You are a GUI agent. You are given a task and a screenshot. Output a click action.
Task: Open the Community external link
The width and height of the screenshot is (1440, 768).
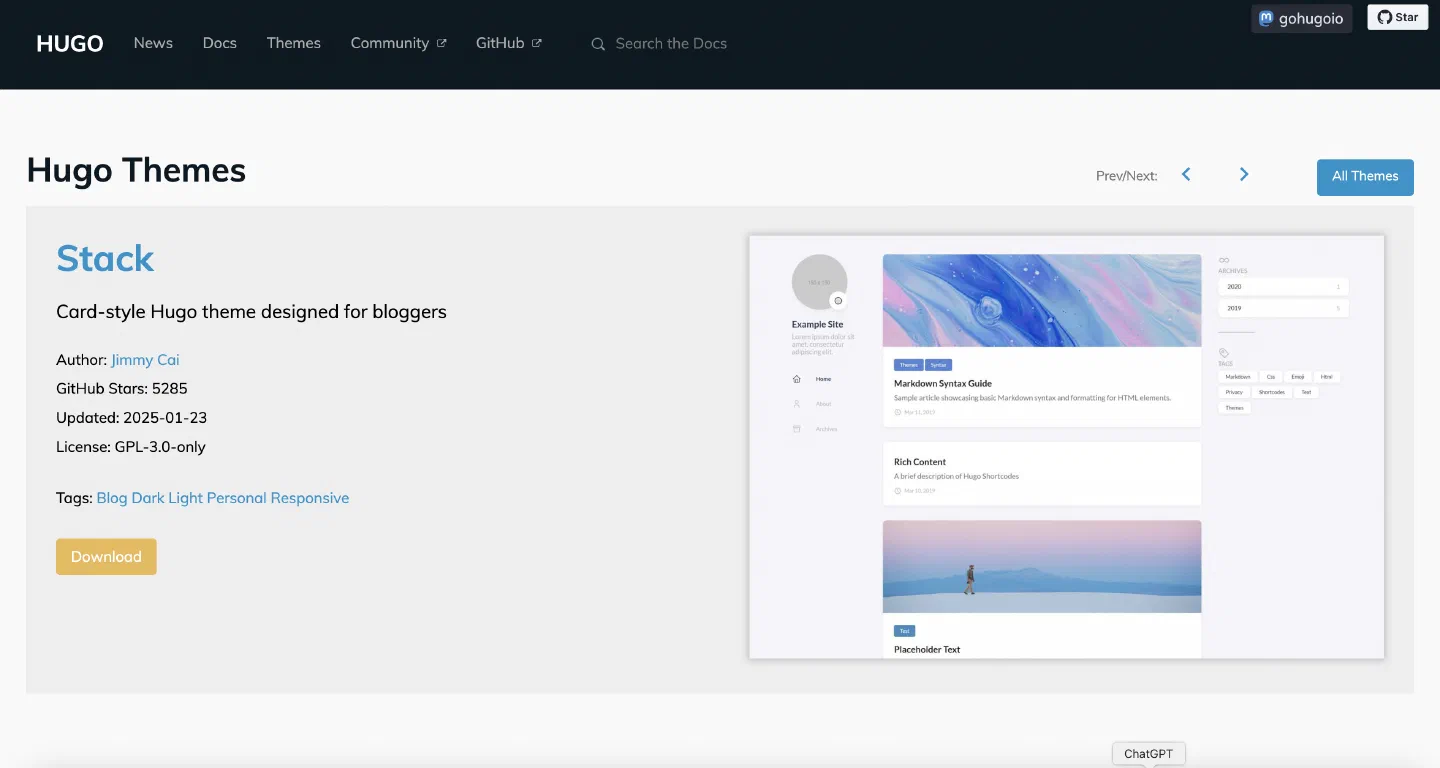[398, 43]
